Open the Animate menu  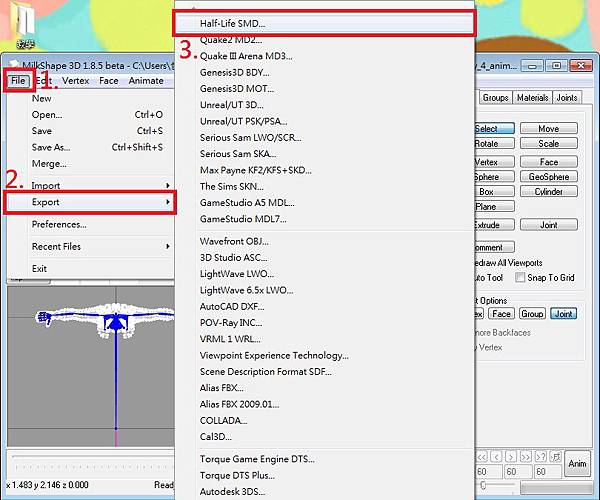(x=146, y=81)
